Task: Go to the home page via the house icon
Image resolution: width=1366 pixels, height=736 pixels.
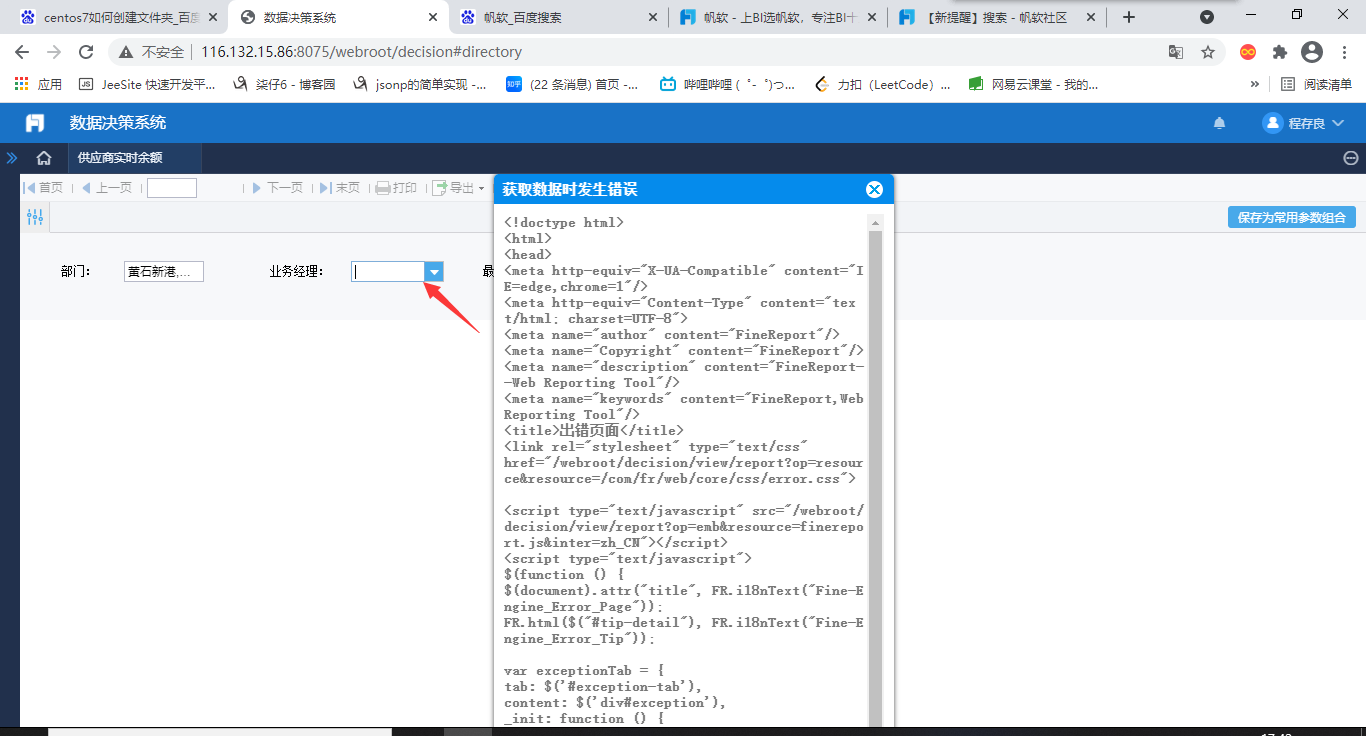Action: pos(44,158)
